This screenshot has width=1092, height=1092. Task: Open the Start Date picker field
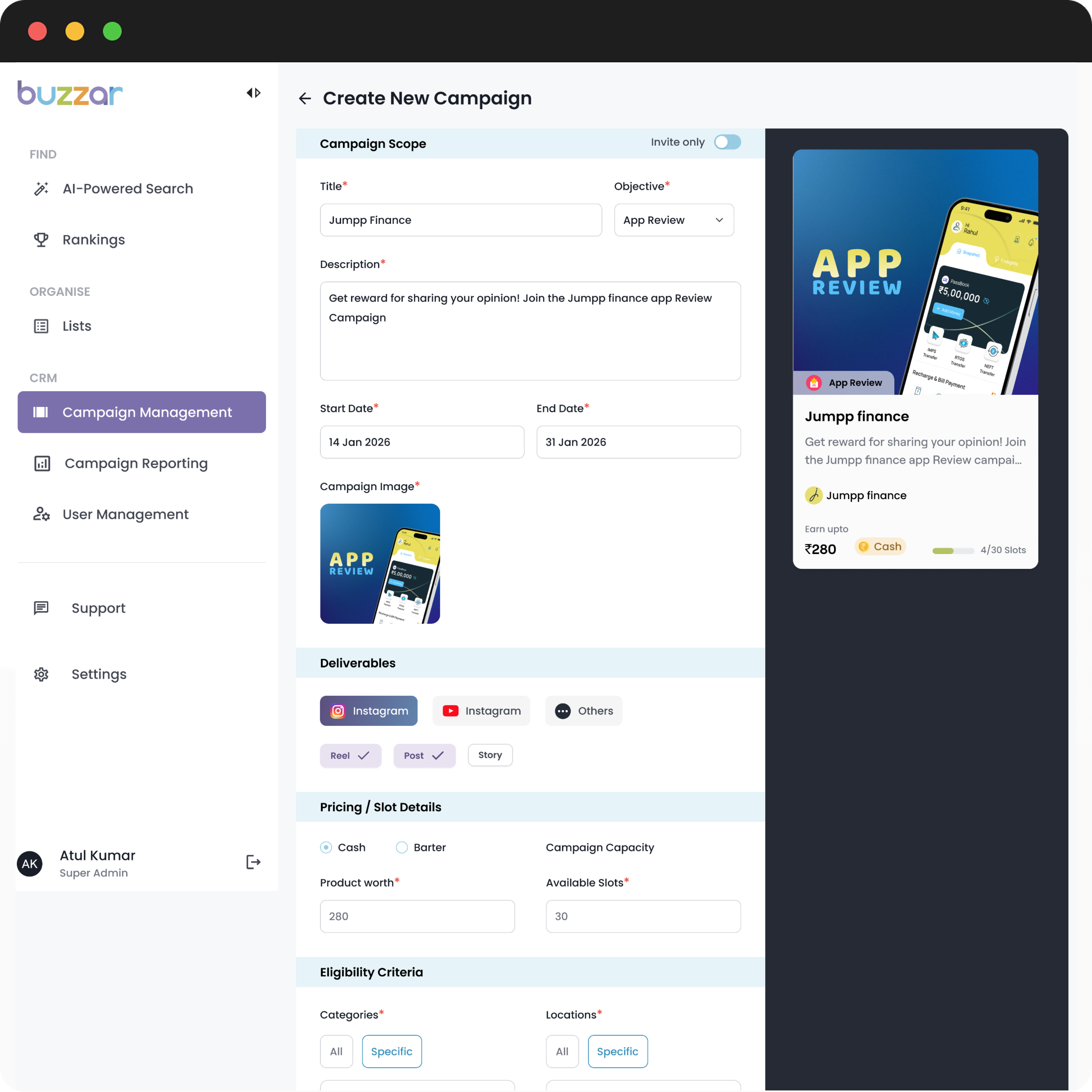pyautogui.click(x=422, y=442)
